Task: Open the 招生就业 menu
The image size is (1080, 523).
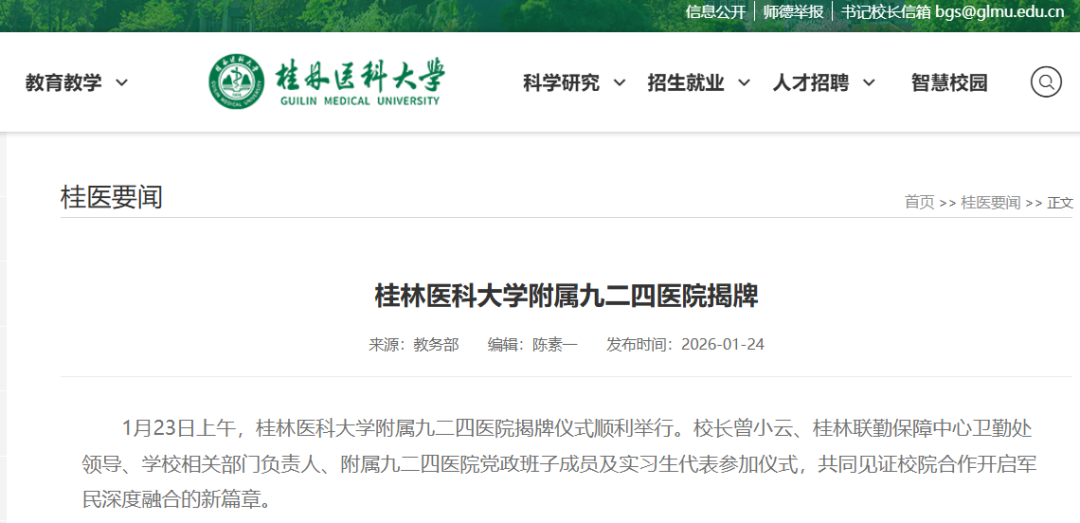Action: [686, 83]
